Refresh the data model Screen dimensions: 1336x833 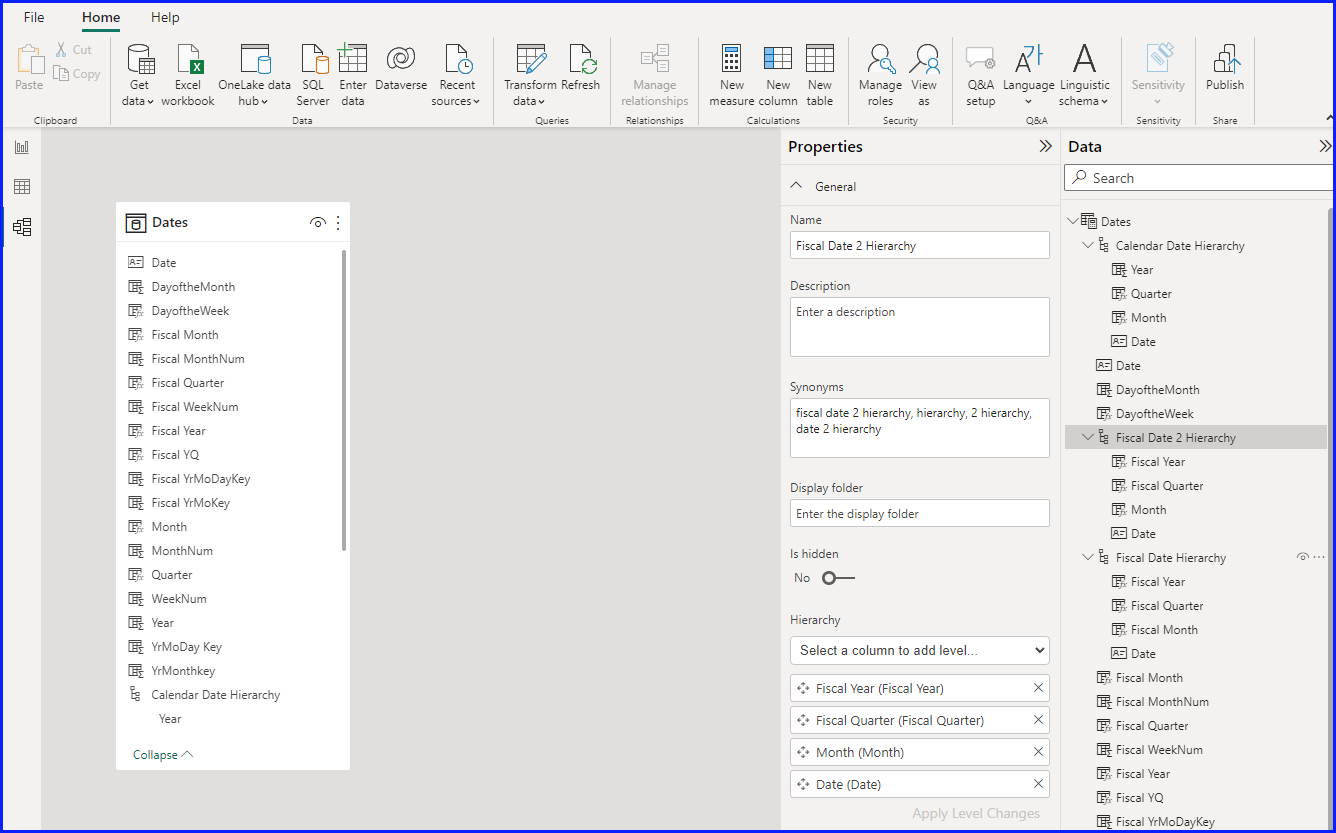pyautogui.click(x=581, y=68)
